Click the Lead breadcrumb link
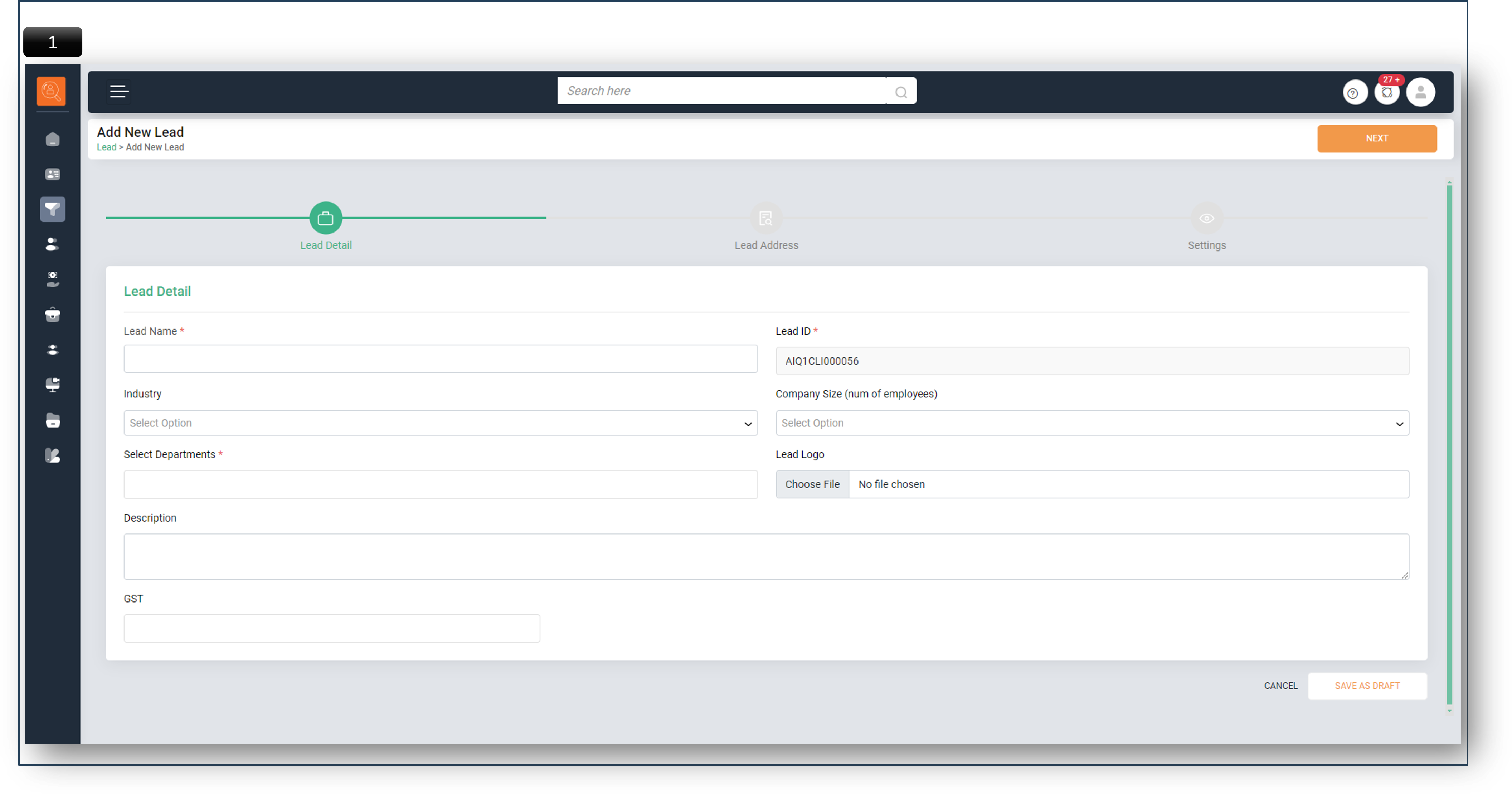 point(106,147)
